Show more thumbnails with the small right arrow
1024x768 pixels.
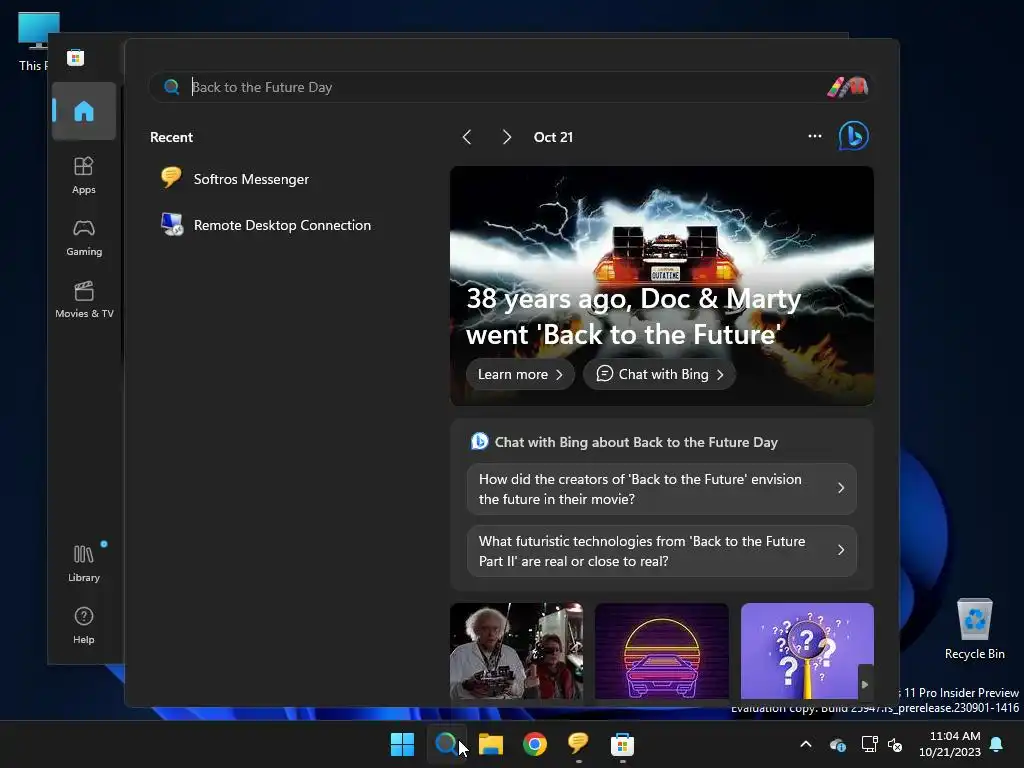click(865, 684)
